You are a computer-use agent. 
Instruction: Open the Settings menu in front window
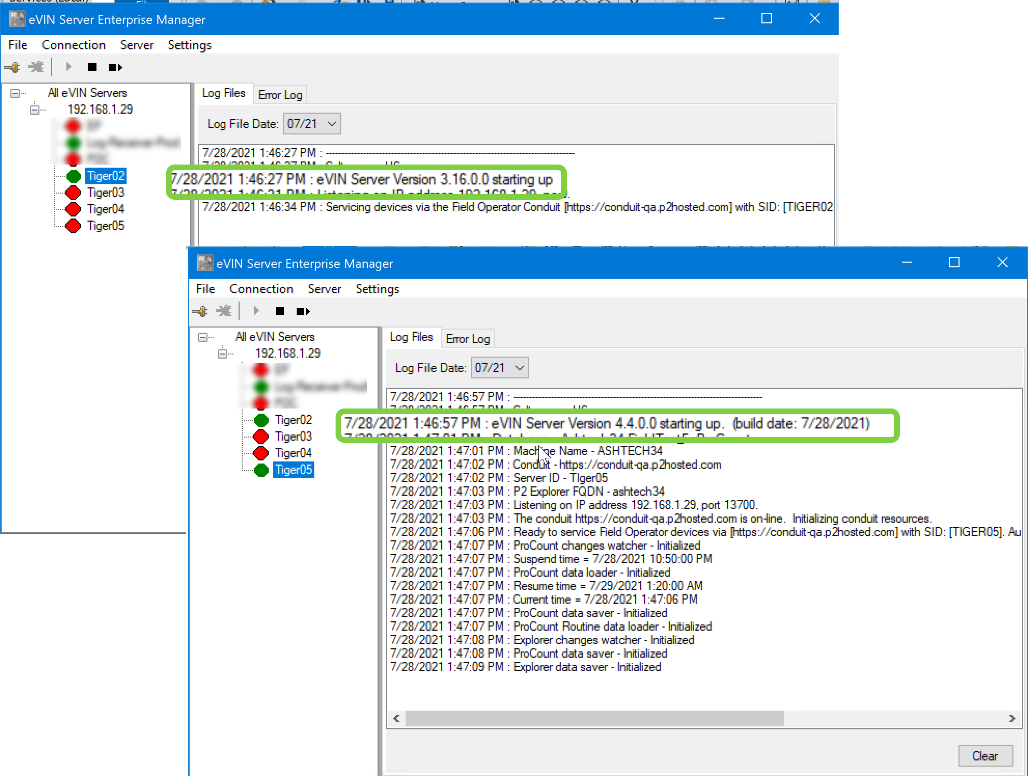[x=377, y=289]
